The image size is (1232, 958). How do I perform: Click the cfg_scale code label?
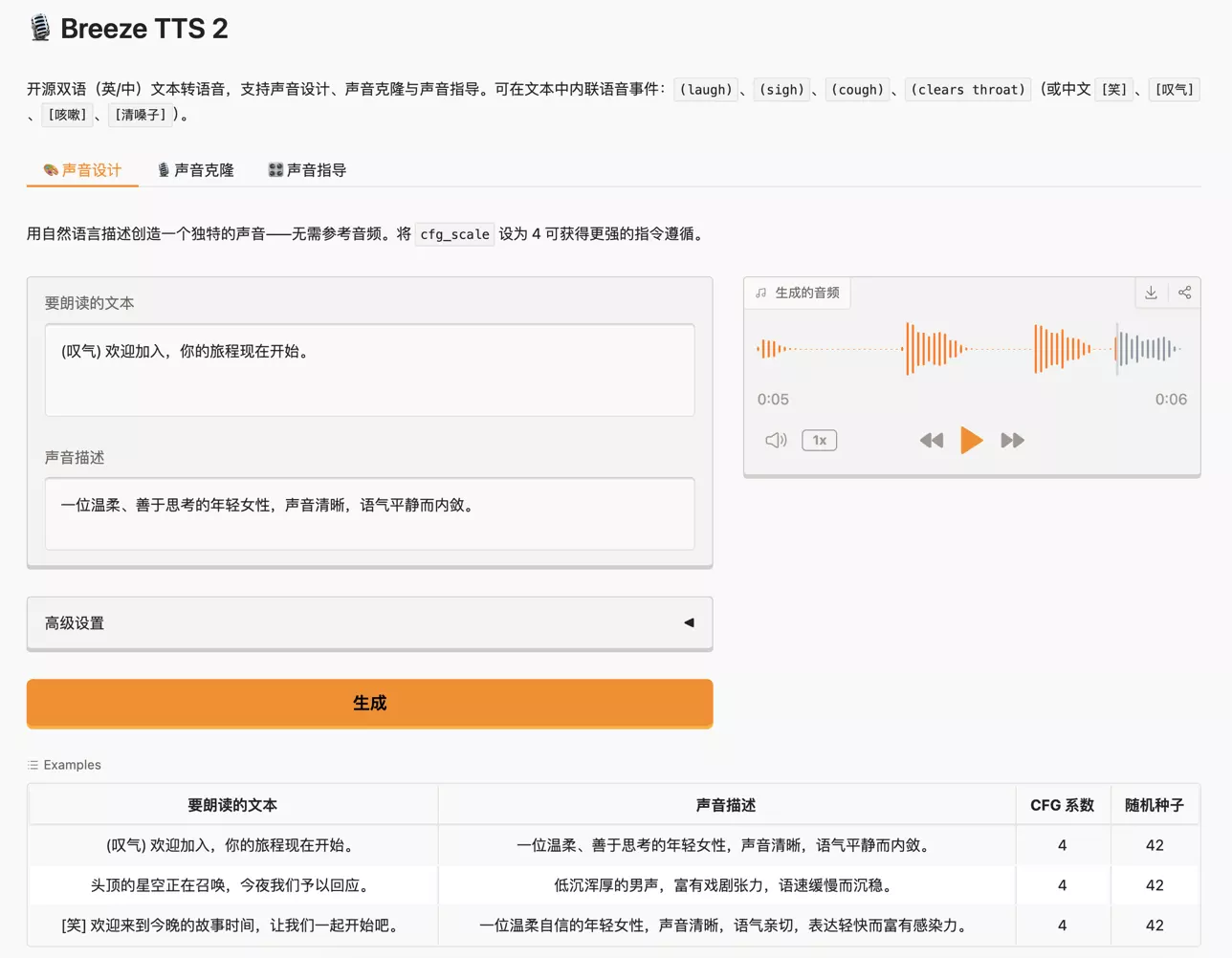[455, 234]
